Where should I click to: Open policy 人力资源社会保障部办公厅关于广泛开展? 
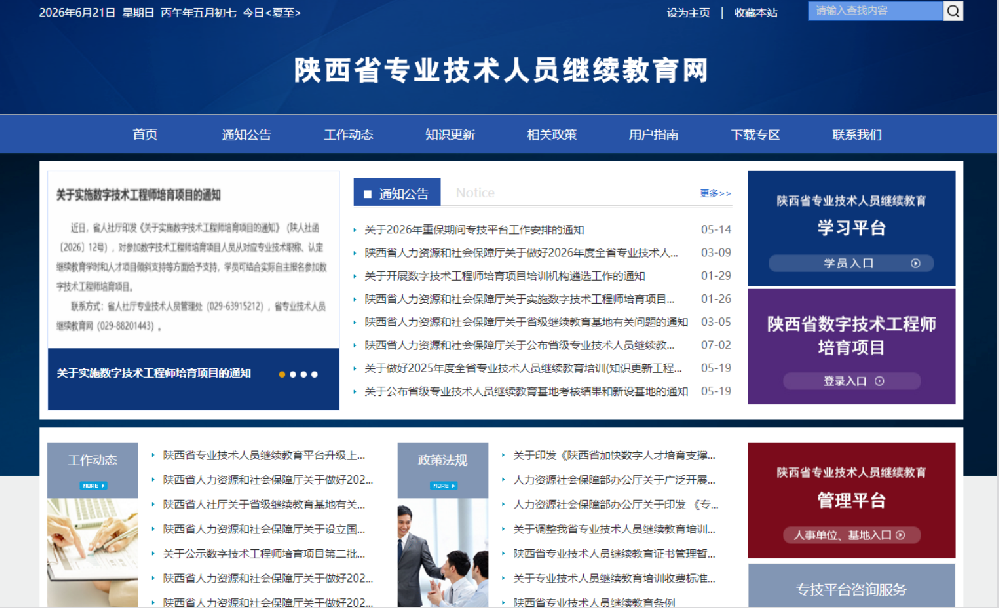pyautogui.click(x=614, y=480)
